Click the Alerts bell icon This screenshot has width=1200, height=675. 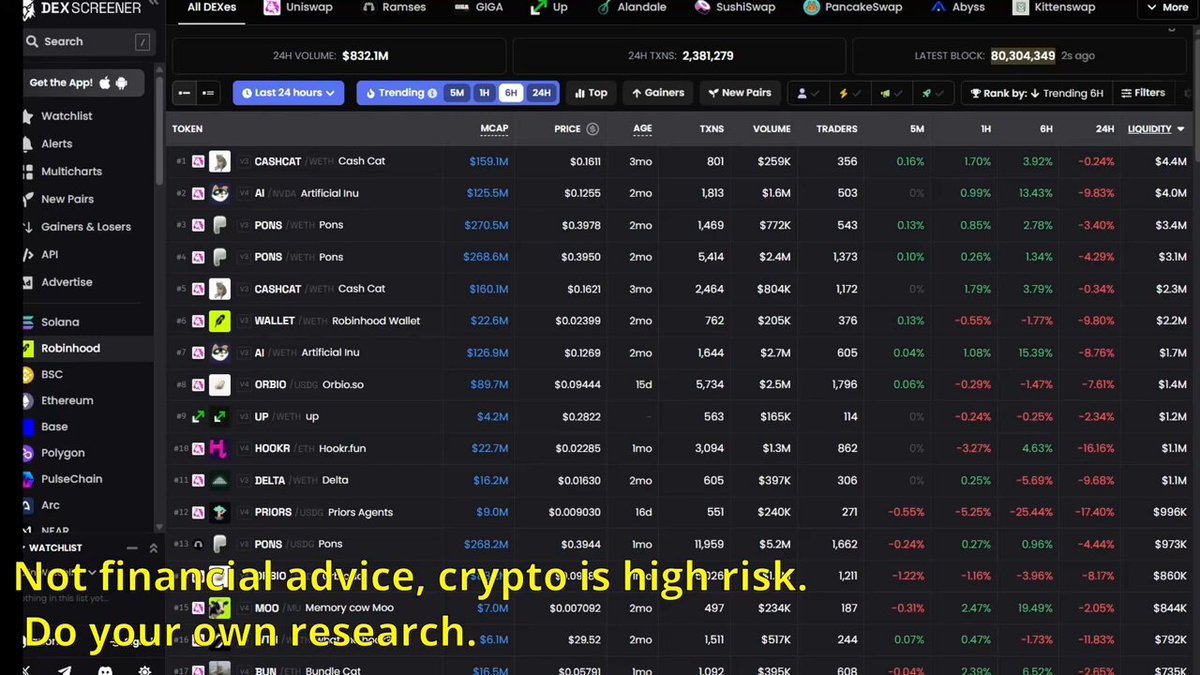(29, 144)
